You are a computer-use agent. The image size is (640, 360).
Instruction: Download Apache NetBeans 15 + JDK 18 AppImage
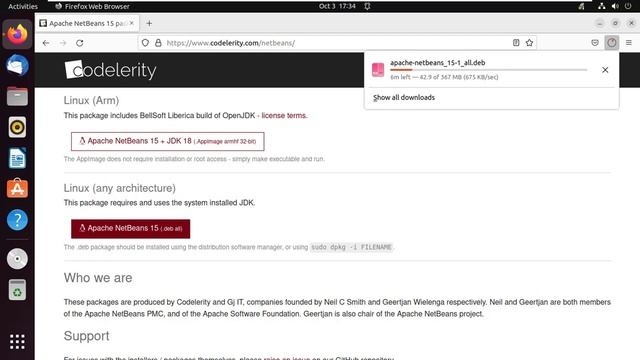167,141
